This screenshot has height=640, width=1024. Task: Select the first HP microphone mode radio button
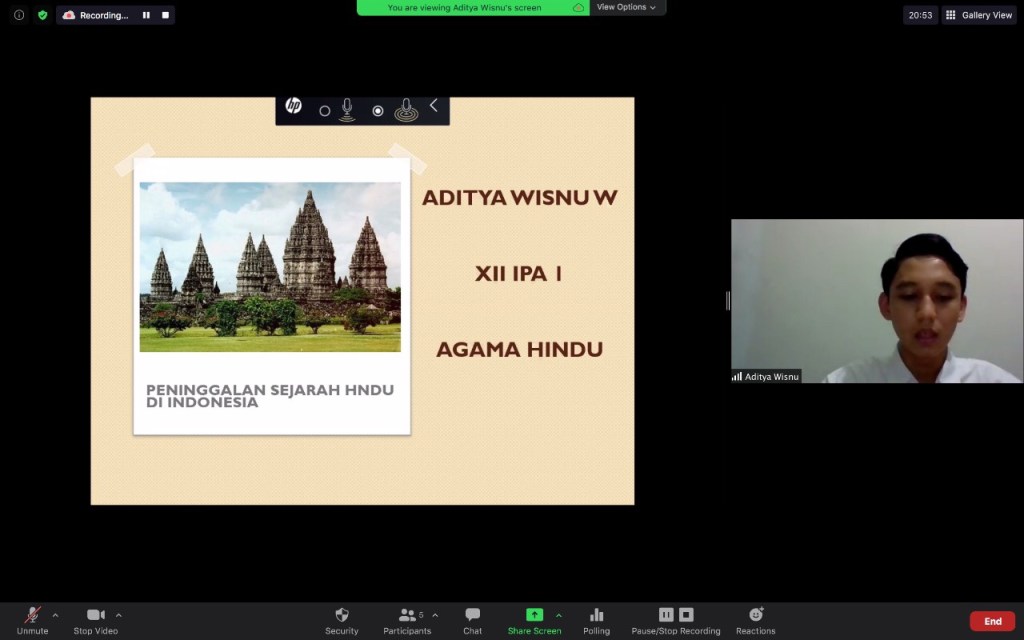(x=324, y=111)
